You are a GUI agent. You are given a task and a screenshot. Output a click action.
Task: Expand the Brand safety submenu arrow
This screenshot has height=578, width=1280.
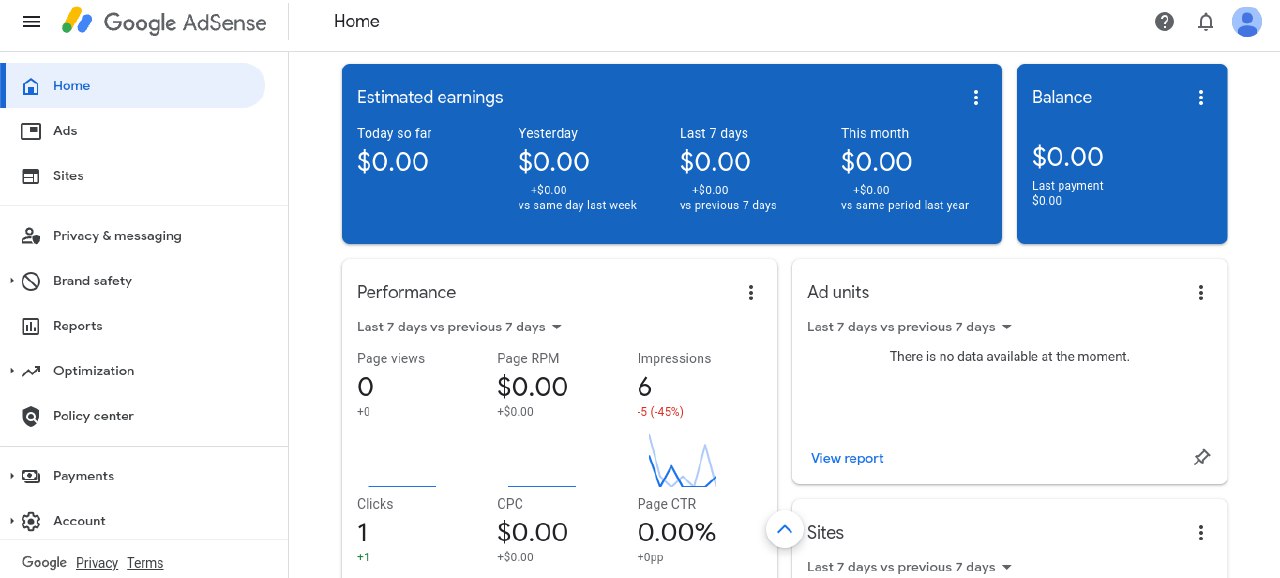tap(12, 281)
